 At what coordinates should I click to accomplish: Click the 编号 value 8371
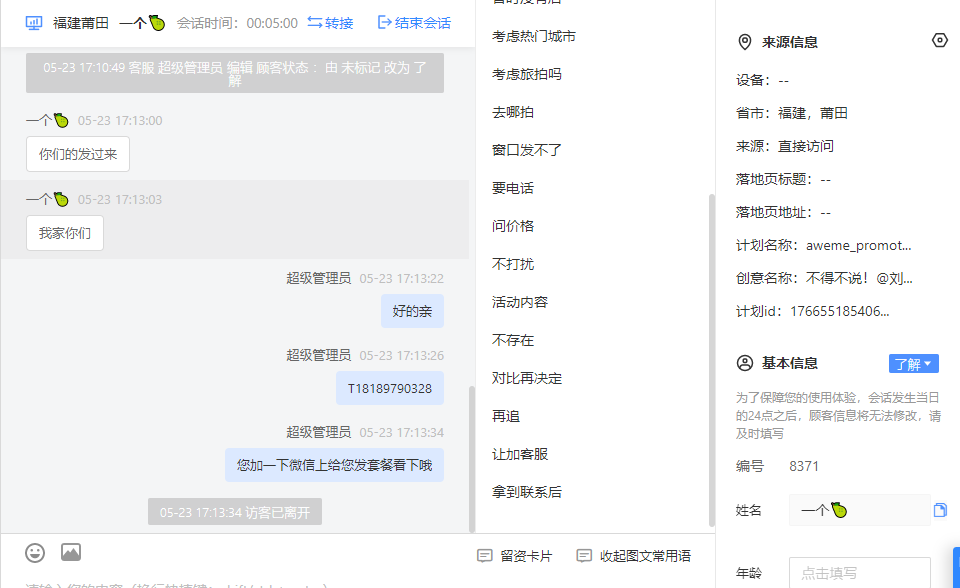point(804,466)
